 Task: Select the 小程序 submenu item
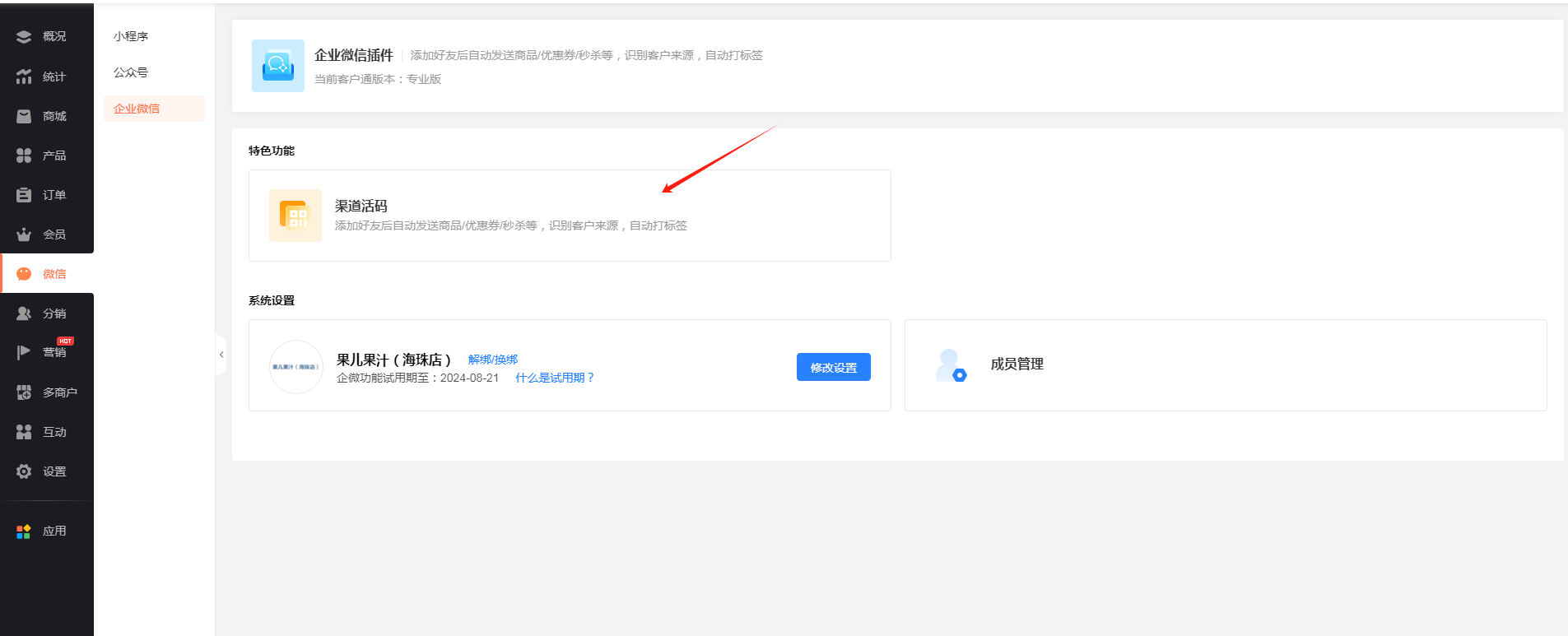131,36
